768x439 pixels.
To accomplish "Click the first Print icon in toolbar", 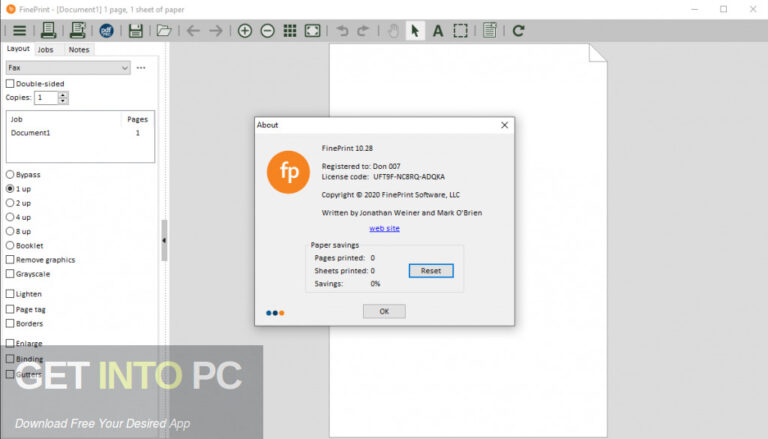I will point(48,30).
